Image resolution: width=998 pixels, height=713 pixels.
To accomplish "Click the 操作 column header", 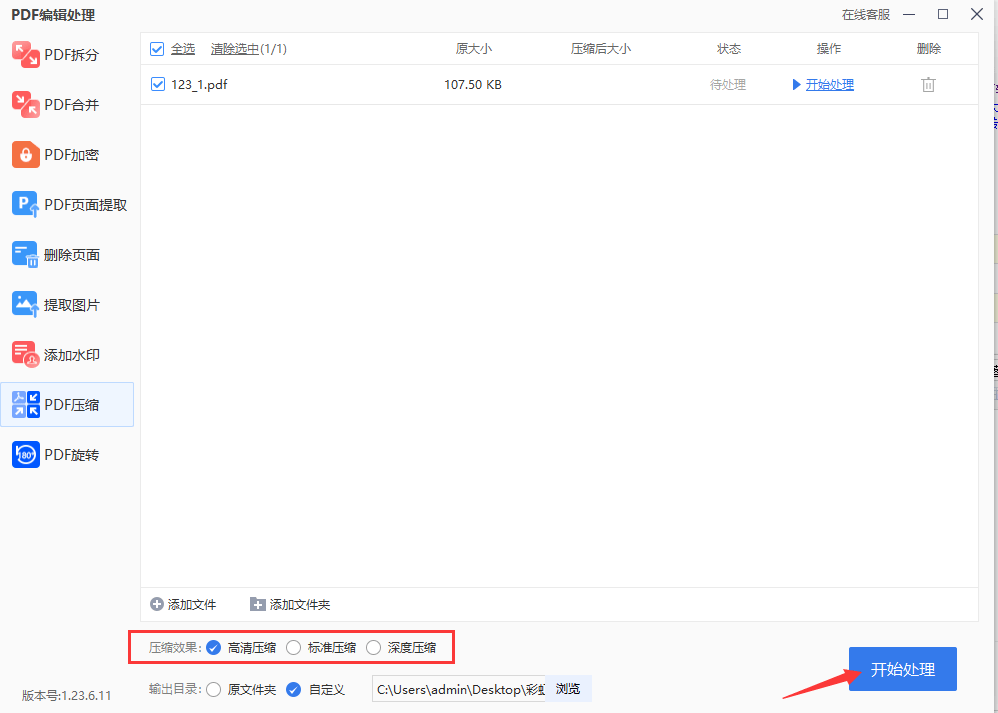I will pos(829,49).
